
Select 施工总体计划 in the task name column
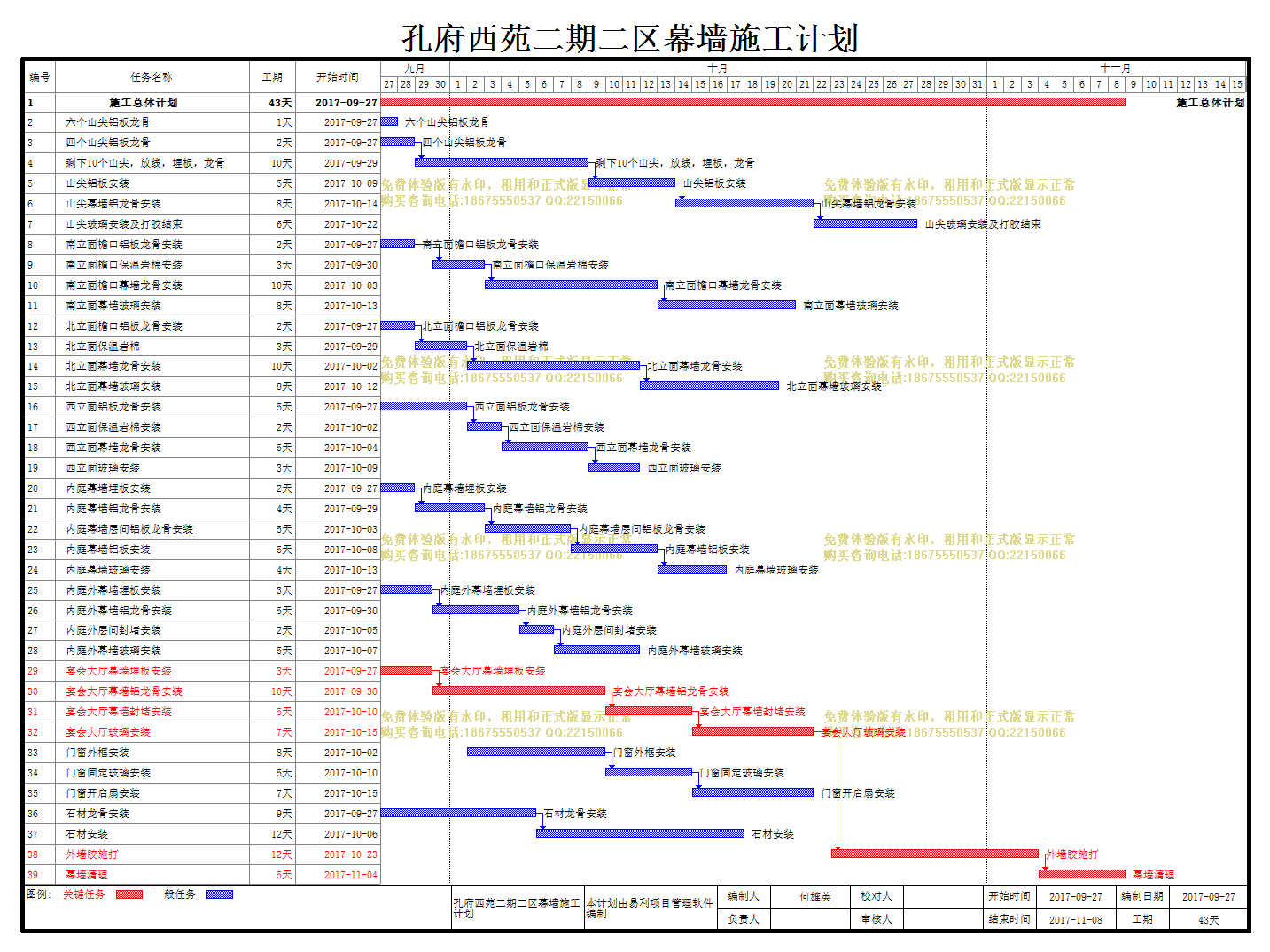[144, 103]
